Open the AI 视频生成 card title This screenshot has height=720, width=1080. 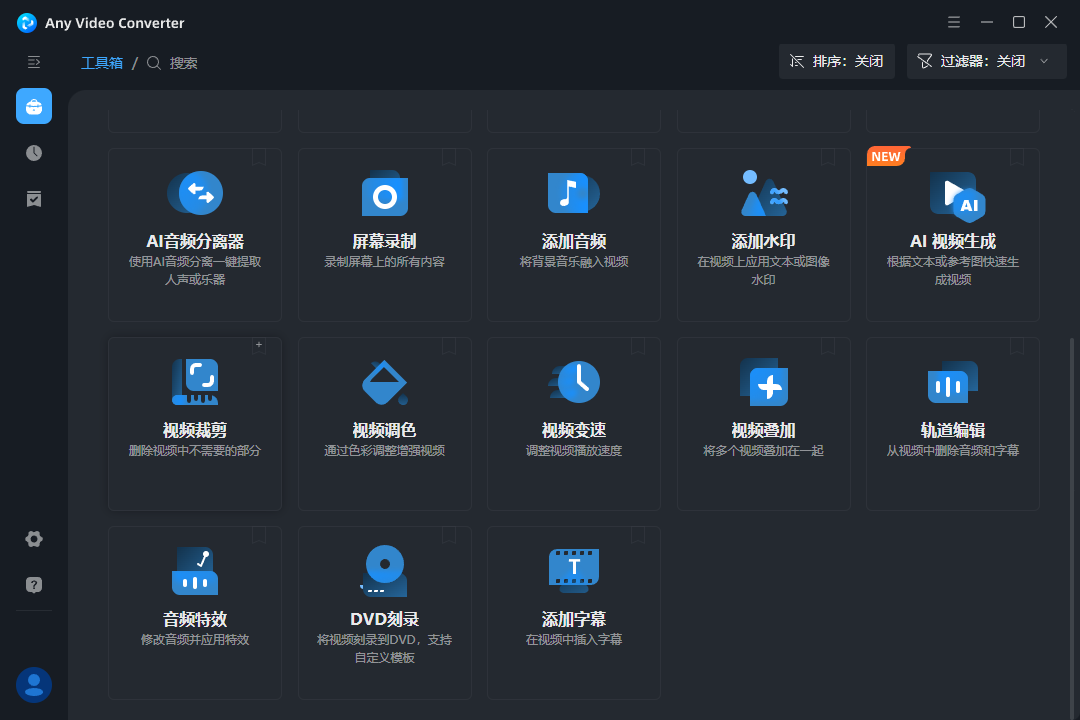[x=952, y=241]
